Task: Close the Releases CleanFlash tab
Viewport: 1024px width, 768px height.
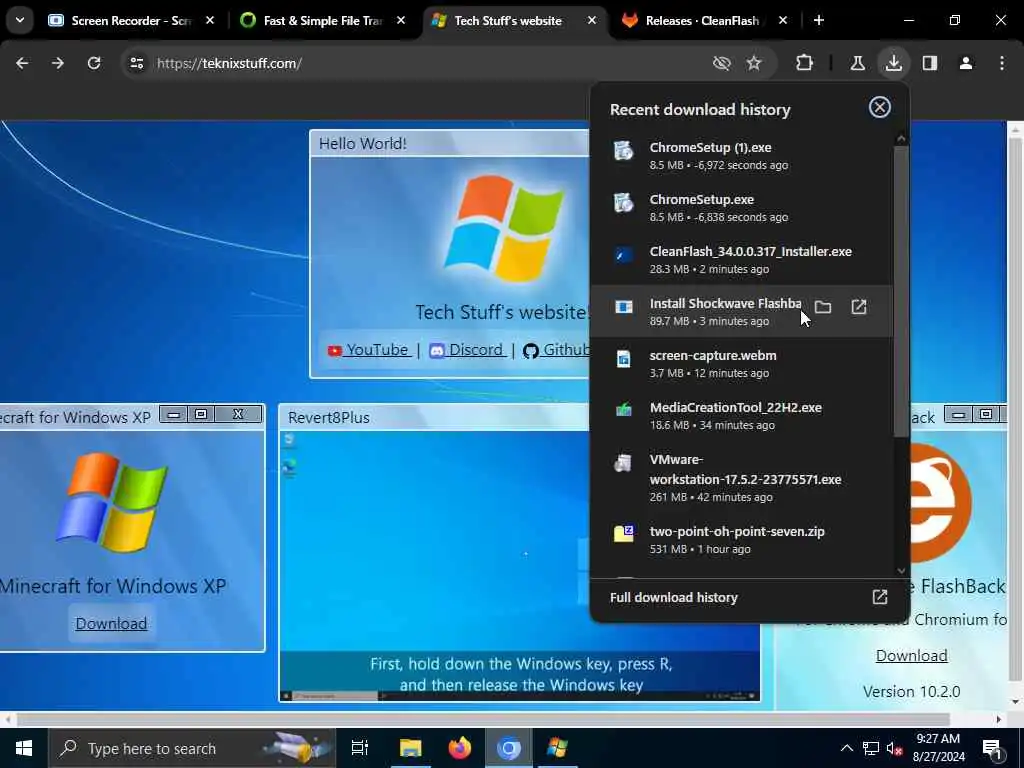Action: click(x=782, y=20)
